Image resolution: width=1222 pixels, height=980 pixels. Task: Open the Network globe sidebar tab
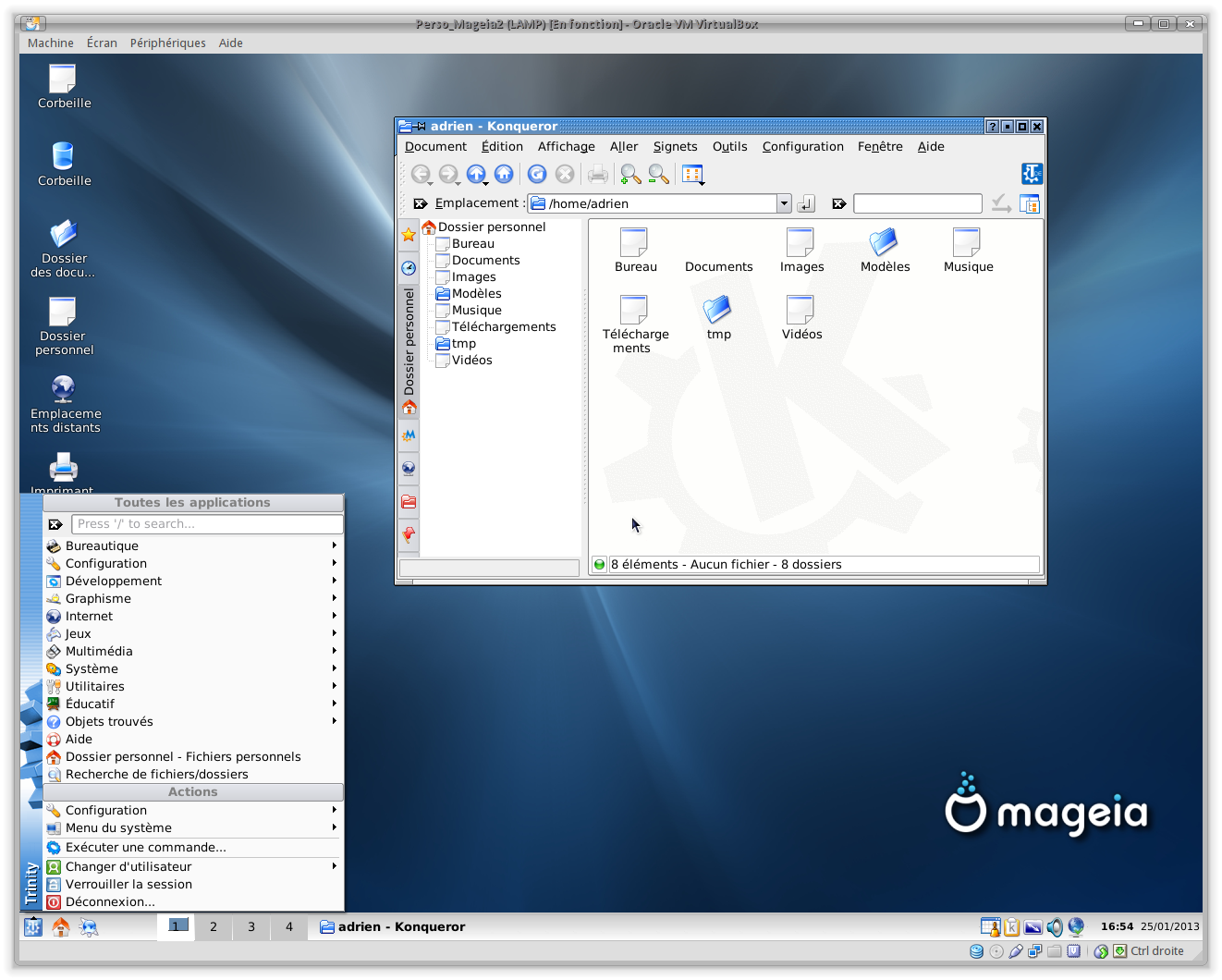(409, 469)
